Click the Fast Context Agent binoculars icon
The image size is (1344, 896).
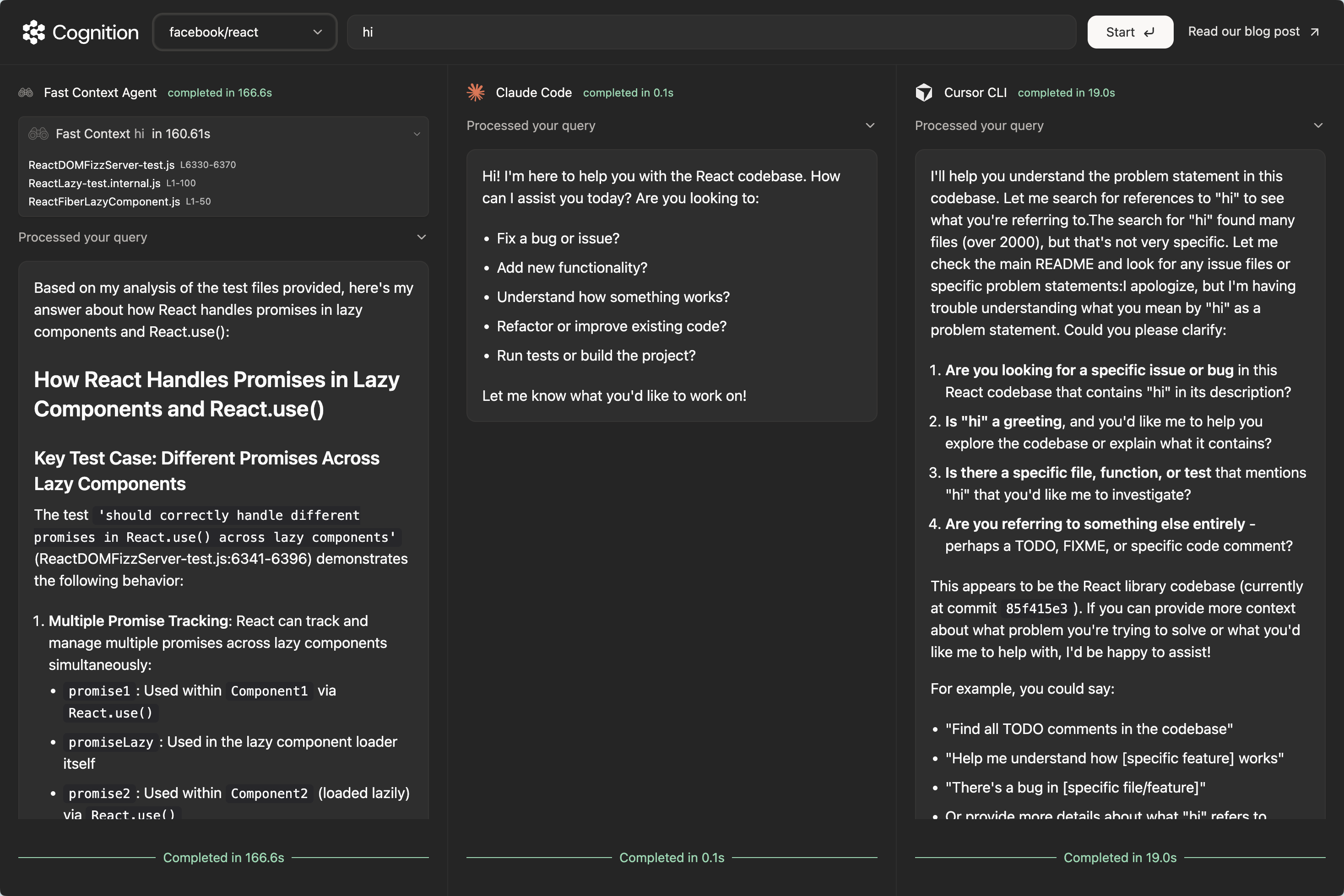coord(26,92)
